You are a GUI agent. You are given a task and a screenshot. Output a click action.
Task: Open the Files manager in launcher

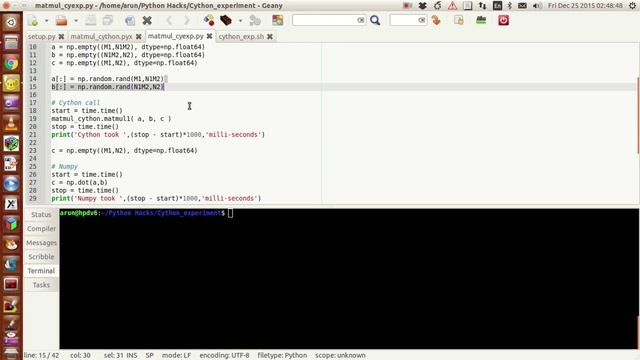pos(11,42)
